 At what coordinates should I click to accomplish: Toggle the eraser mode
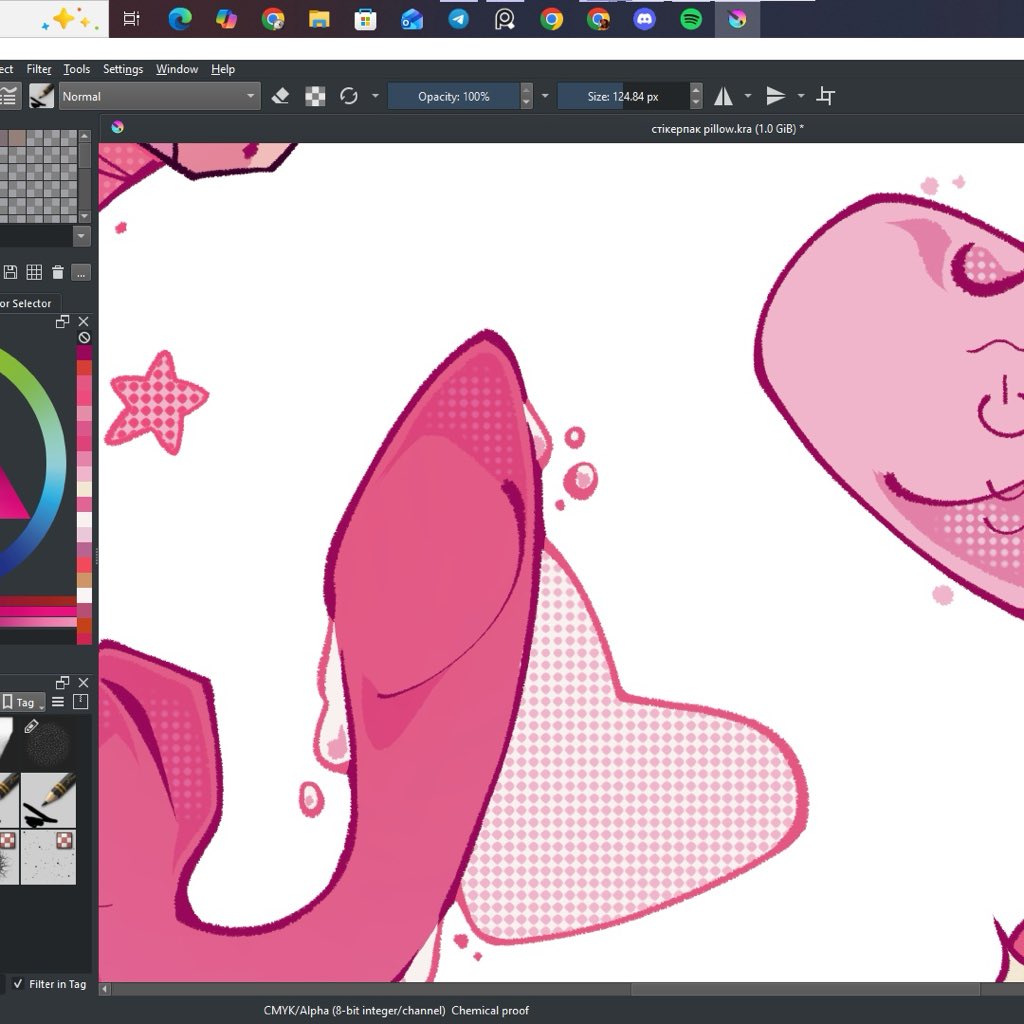point(280,97)
